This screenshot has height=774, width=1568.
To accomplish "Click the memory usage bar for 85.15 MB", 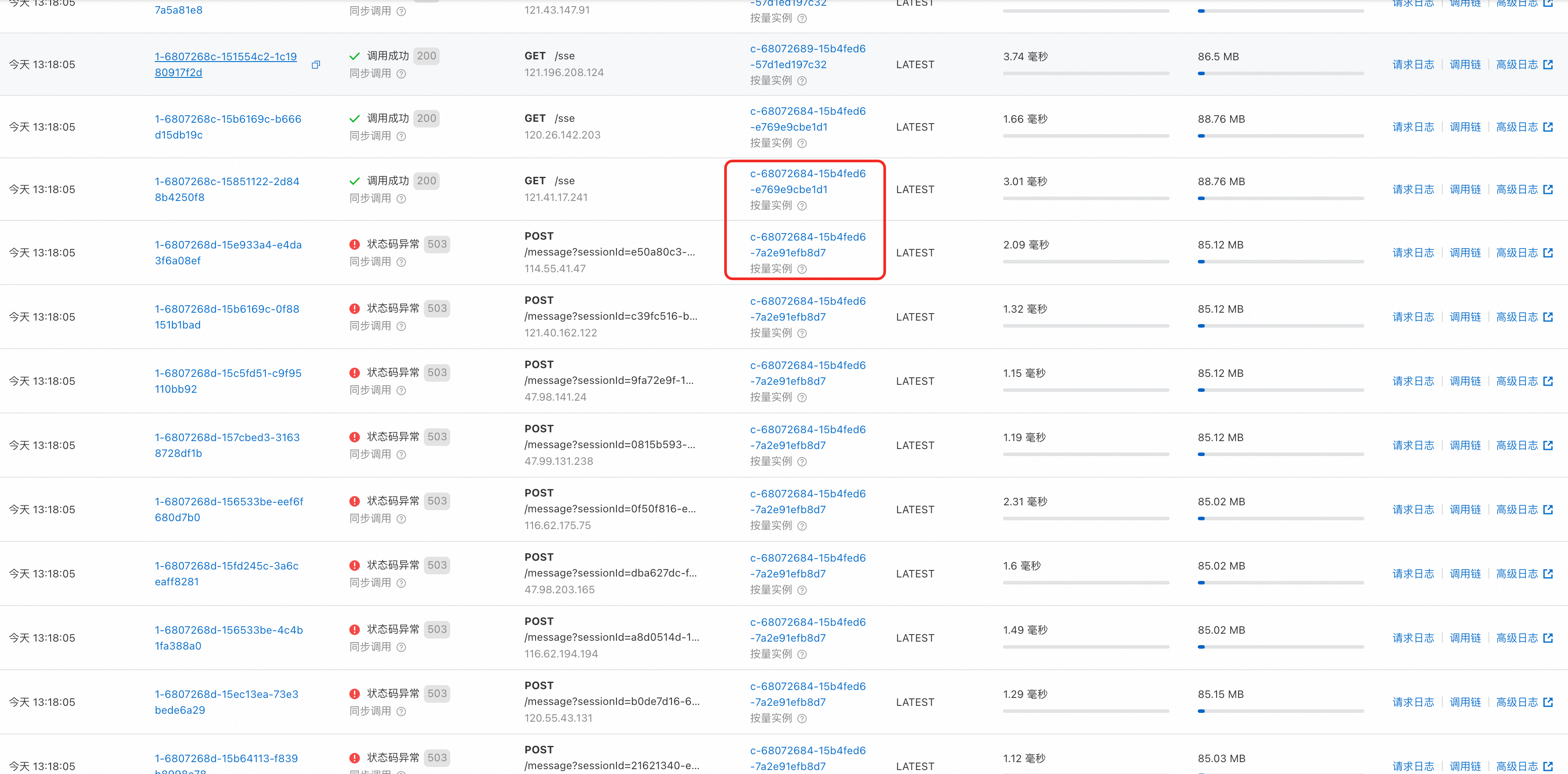I will coord(1280,711).
